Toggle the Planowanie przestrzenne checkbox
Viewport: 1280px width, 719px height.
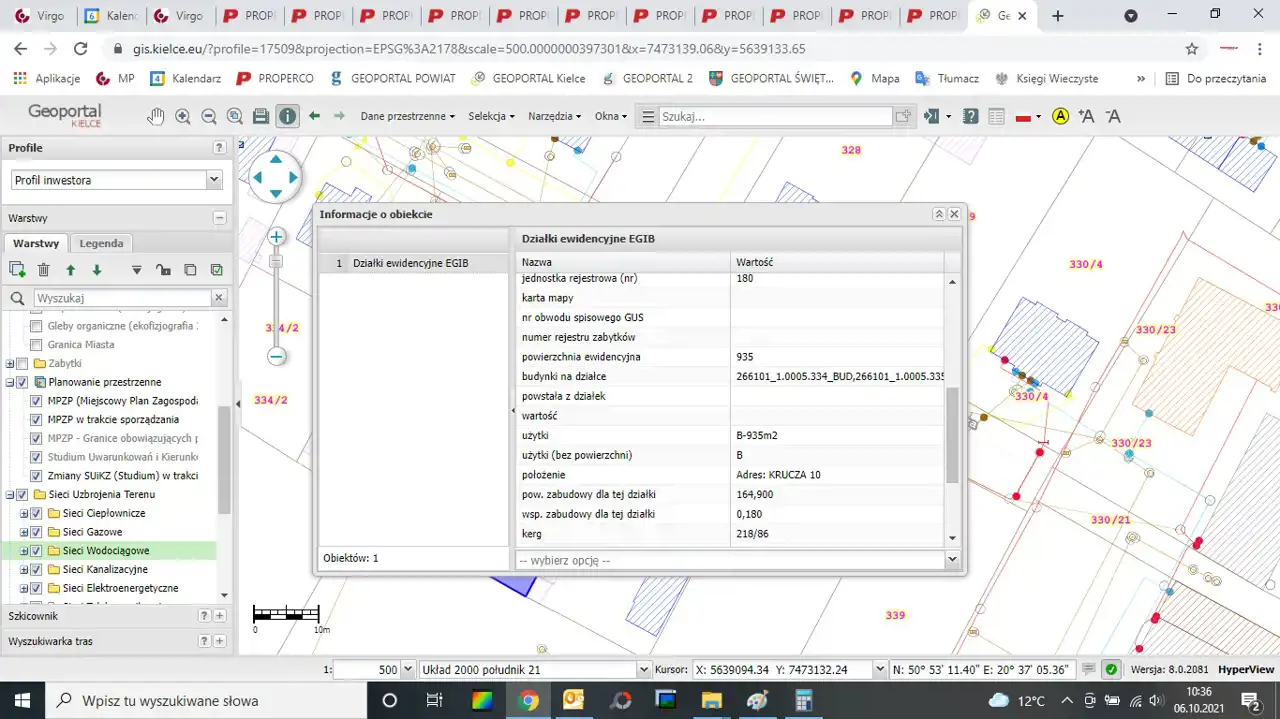[23, 382]
